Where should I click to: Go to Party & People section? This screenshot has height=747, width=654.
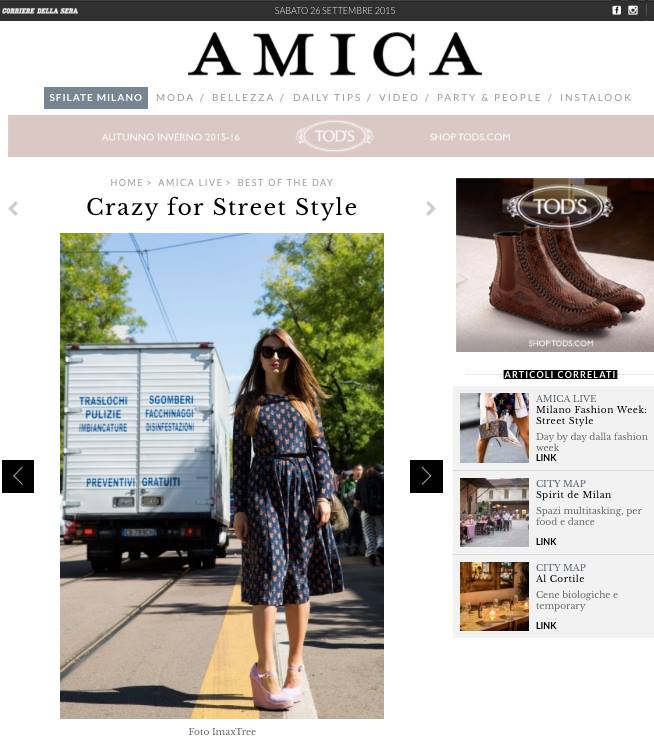click(489, 98)
